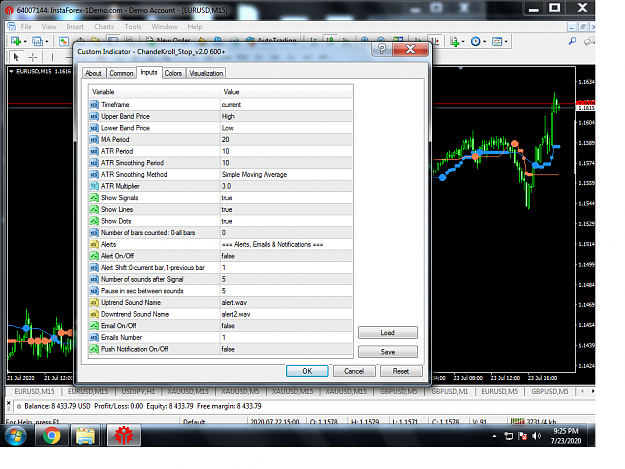The height and width of the screenshot is (469, 625).
Task: Open the File menu
Action: point(26,27)
